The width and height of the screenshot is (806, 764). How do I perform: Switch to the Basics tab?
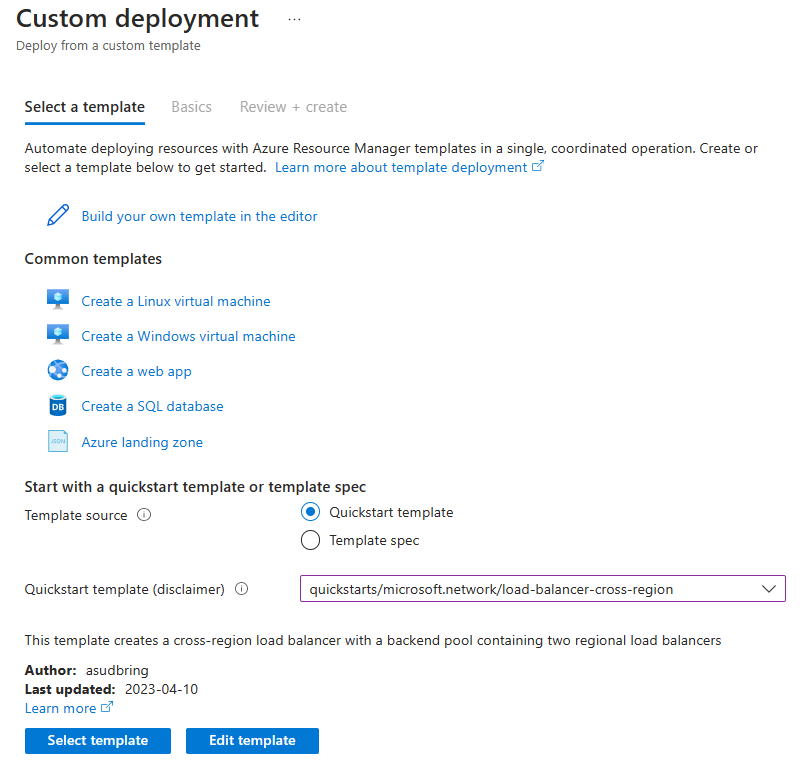point(191,107)
